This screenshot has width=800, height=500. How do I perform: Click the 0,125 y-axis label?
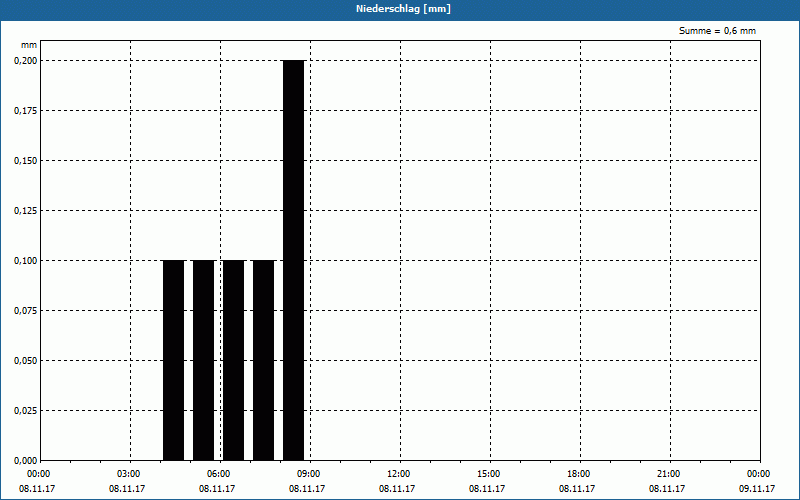(x=26, y=211)
